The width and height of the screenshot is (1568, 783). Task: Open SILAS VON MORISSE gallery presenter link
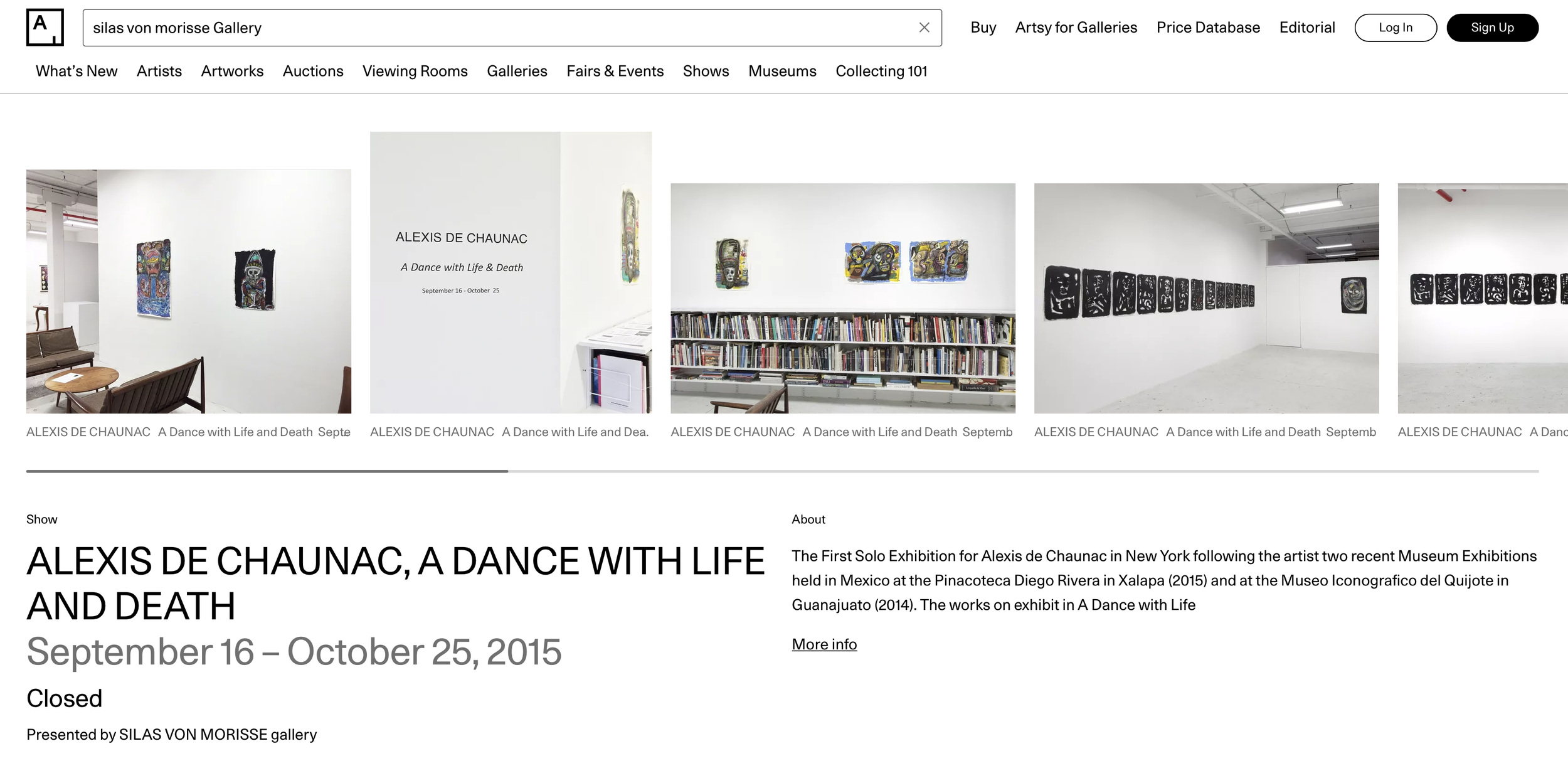[218, 734]
